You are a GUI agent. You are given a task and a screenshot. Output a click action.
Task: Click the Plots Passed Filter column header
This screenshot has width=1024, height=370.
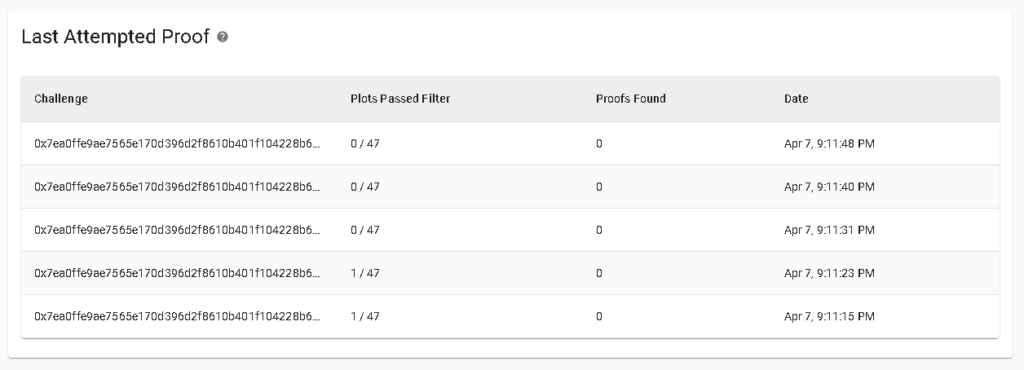(400, 99)
